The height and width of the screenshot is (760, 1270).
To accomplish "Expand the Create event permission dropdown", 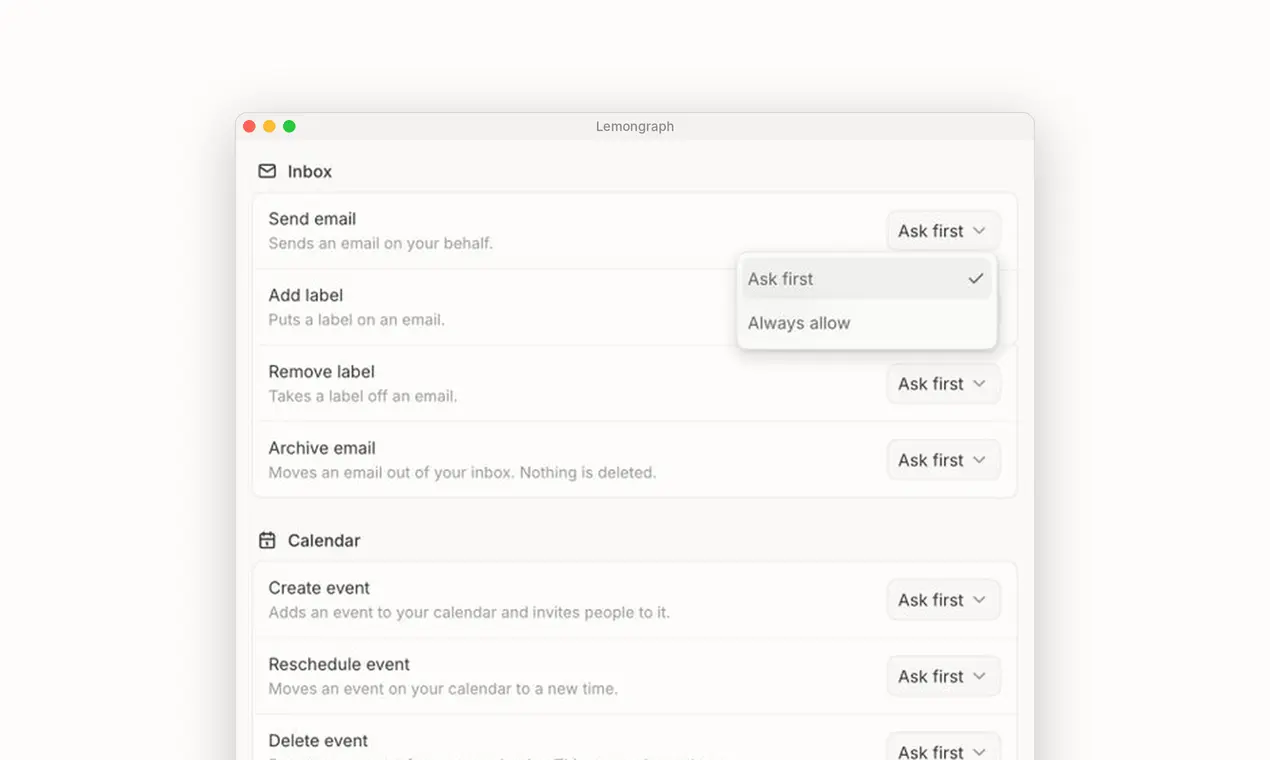I will click(x=943, y=600).
